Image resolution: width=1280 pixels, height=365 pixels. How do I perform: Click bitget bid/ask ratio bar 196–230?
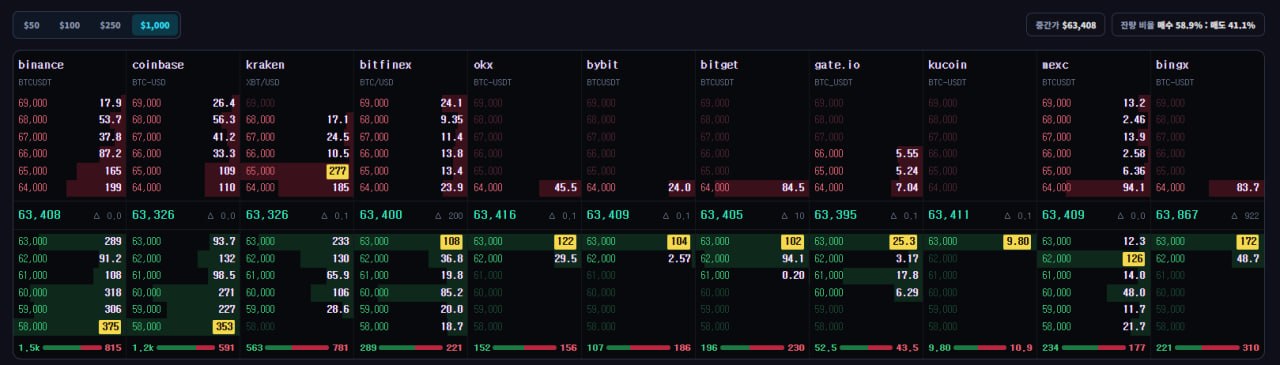pos(753,347)
